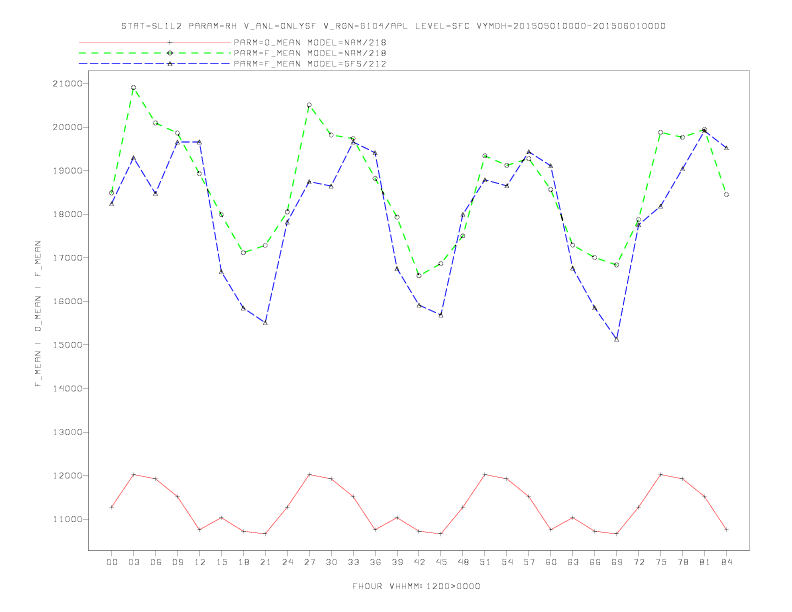Click red line peak marker at hour 51
This screenshot has width=792, height=612.
(x=485, y=475)
